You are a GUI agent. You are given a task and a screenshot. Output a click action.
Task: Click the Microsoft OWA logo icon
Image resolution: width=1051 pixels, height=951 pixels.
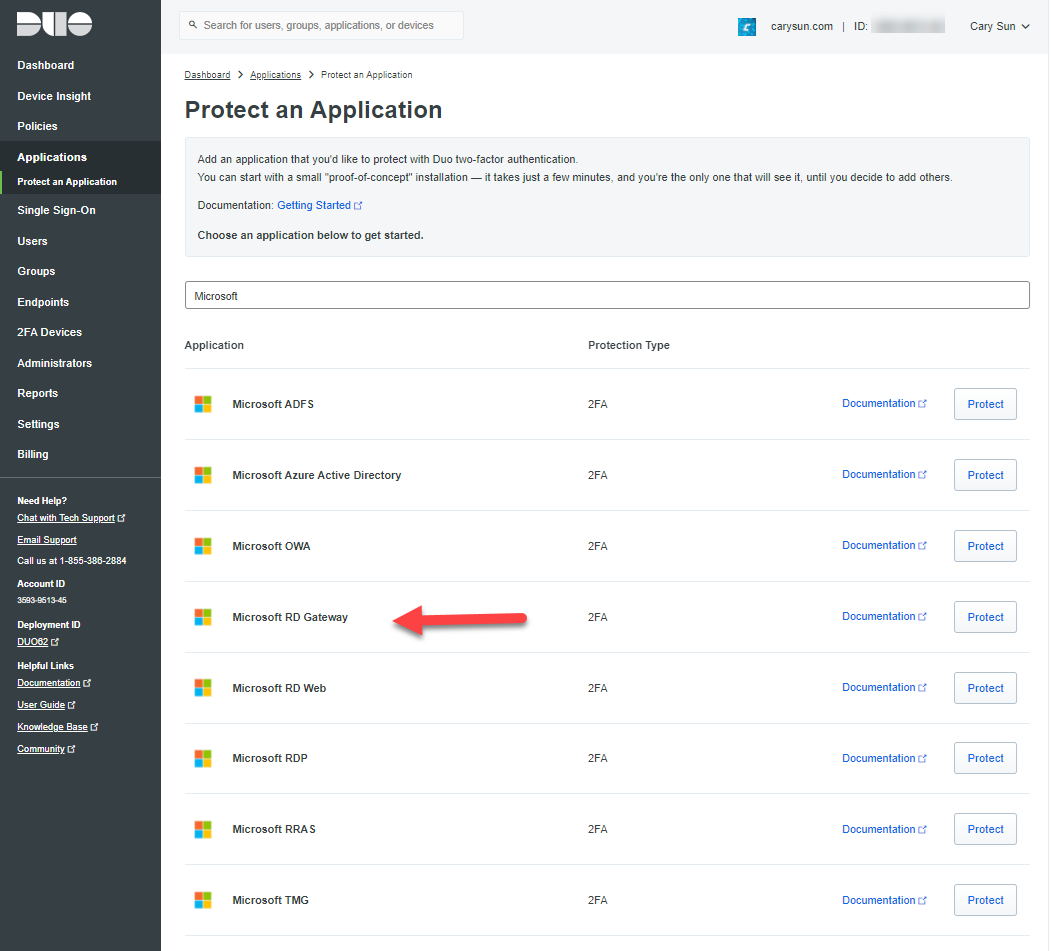203,546
